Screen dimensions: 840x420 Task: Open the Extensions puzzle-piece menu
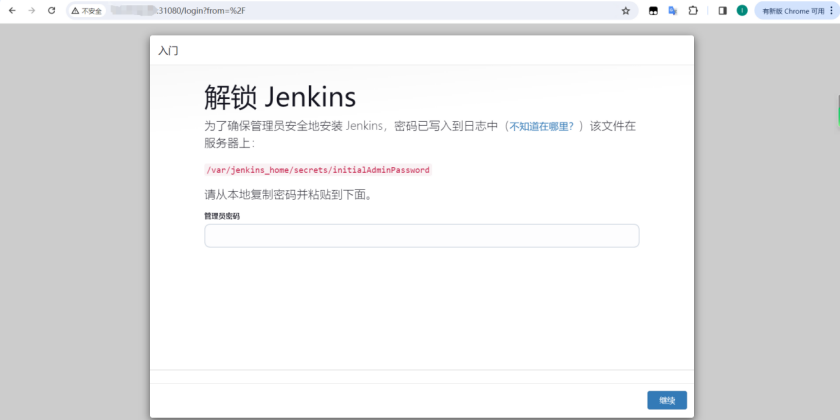(693, 11)
